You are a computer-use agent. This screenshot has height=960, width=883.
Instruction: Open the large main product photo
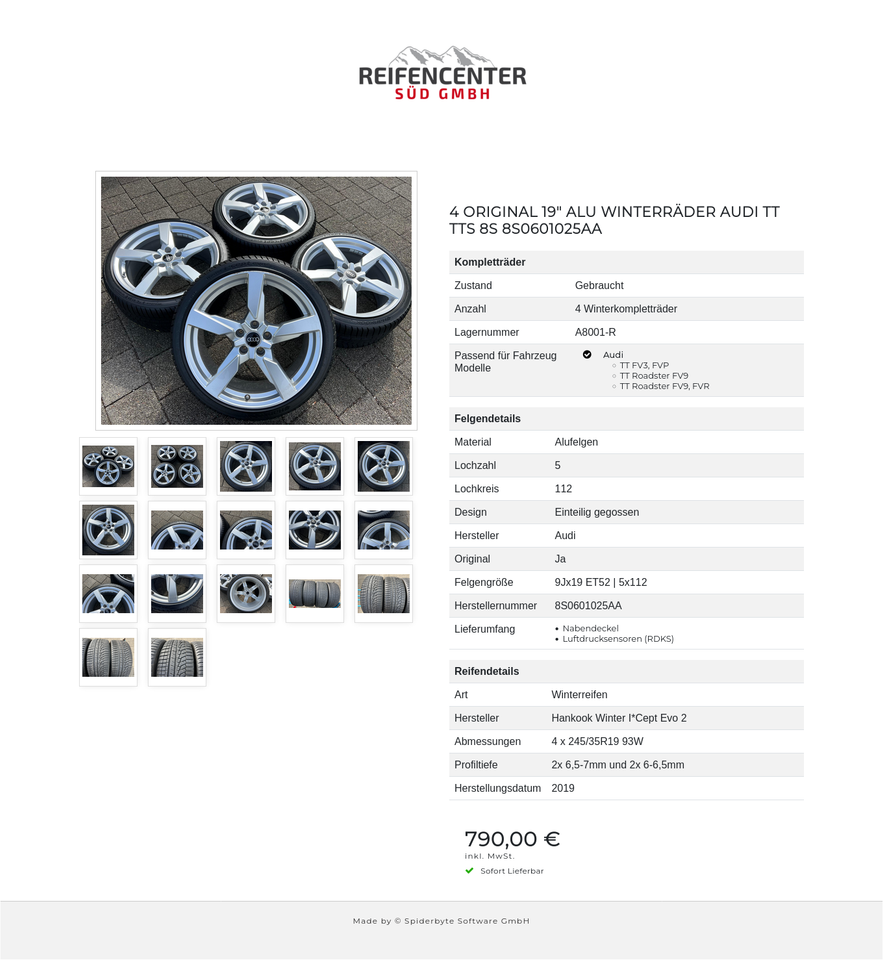pyautogui.click(x=256, y=300)
